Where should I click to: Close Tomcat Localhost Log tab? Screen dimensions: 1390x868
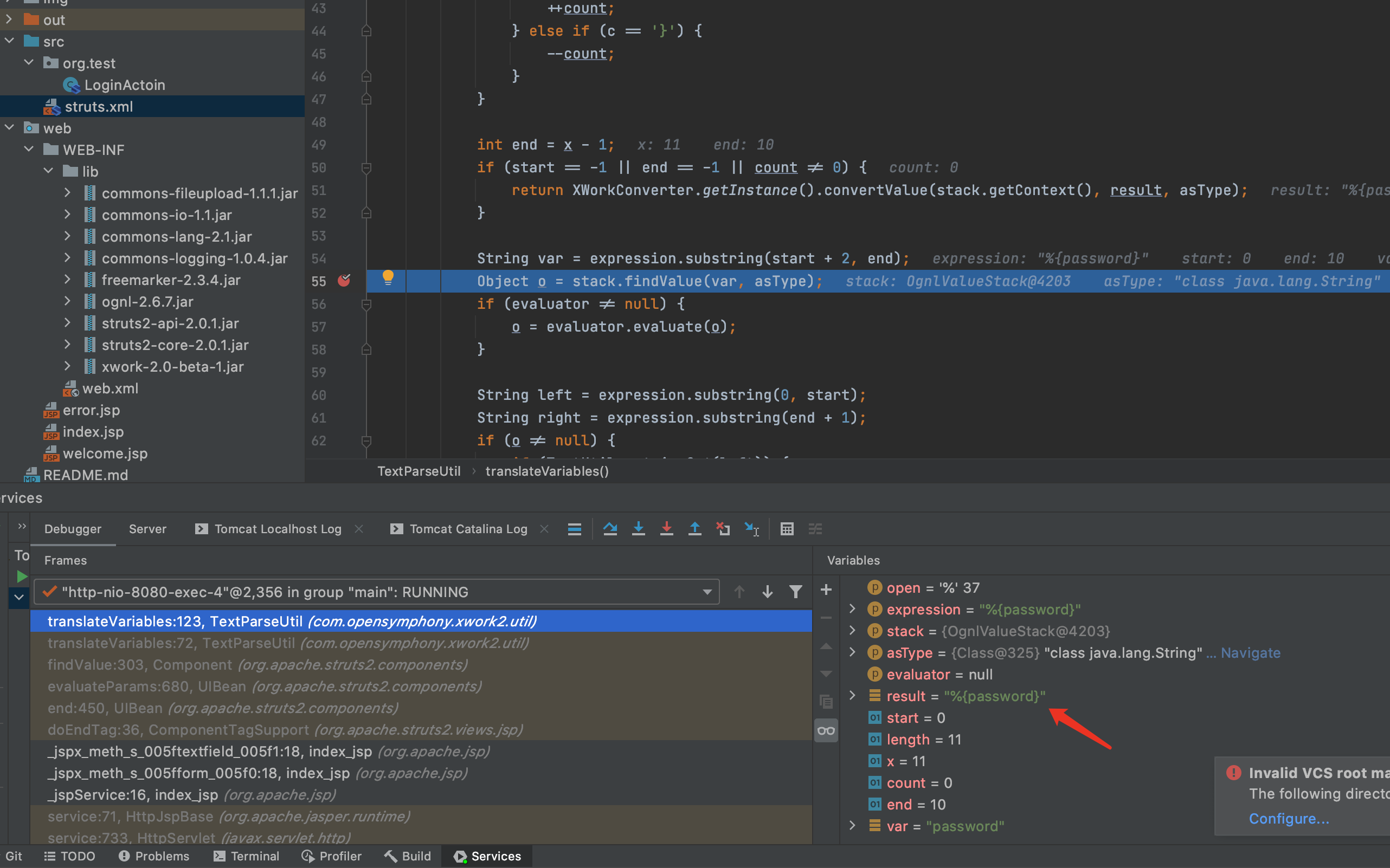coord(359,529)
